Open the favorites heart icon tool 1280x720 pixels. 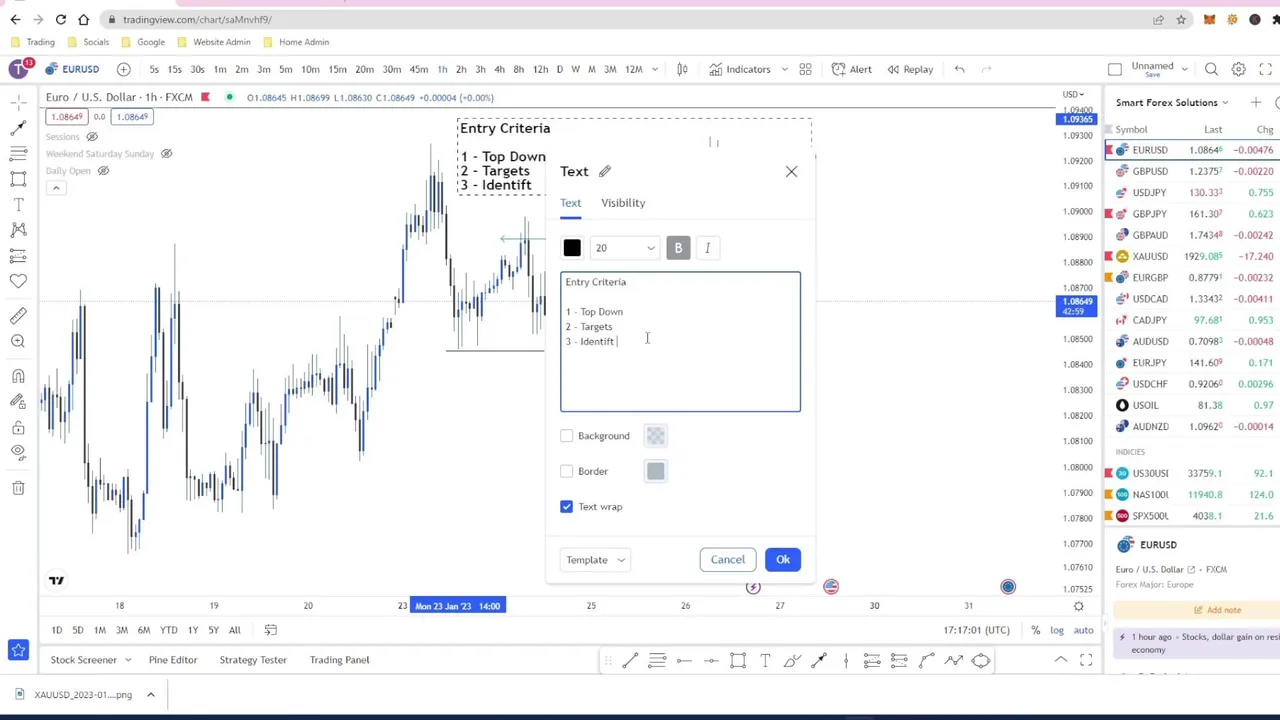pyautogui.click(x=18, y=281)
